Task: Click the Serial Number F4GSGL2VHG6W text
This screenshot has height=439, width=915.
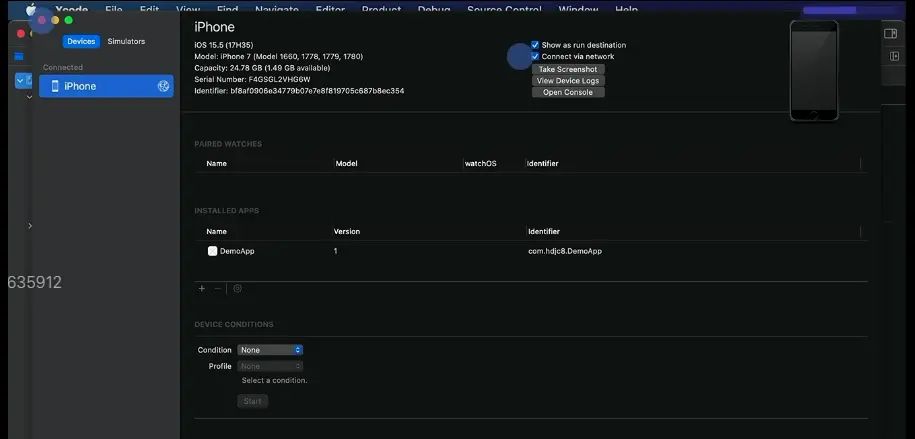Action: click(252, 79)
